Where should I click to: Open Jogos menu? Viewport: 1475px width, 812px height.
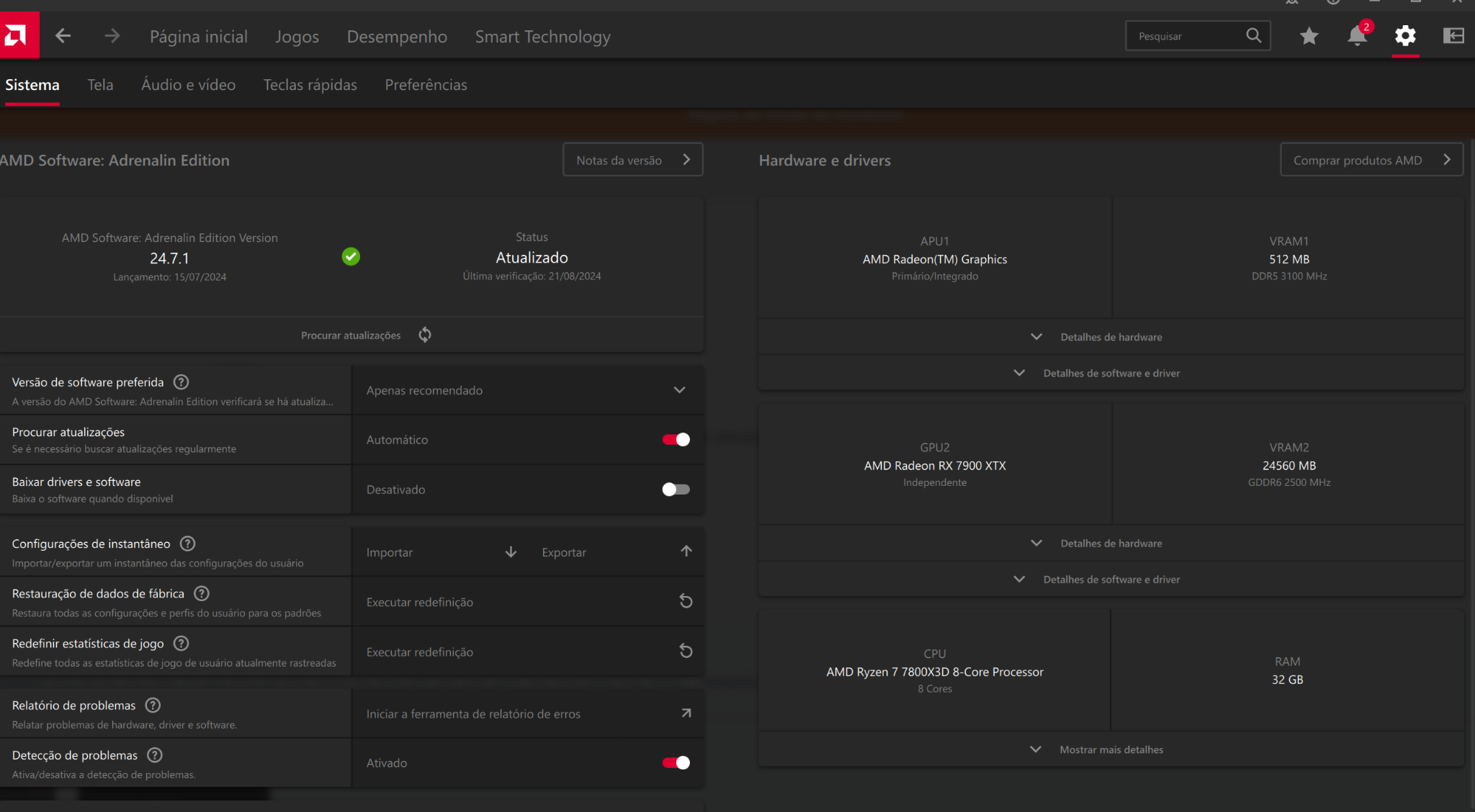(x=297, y=37)
